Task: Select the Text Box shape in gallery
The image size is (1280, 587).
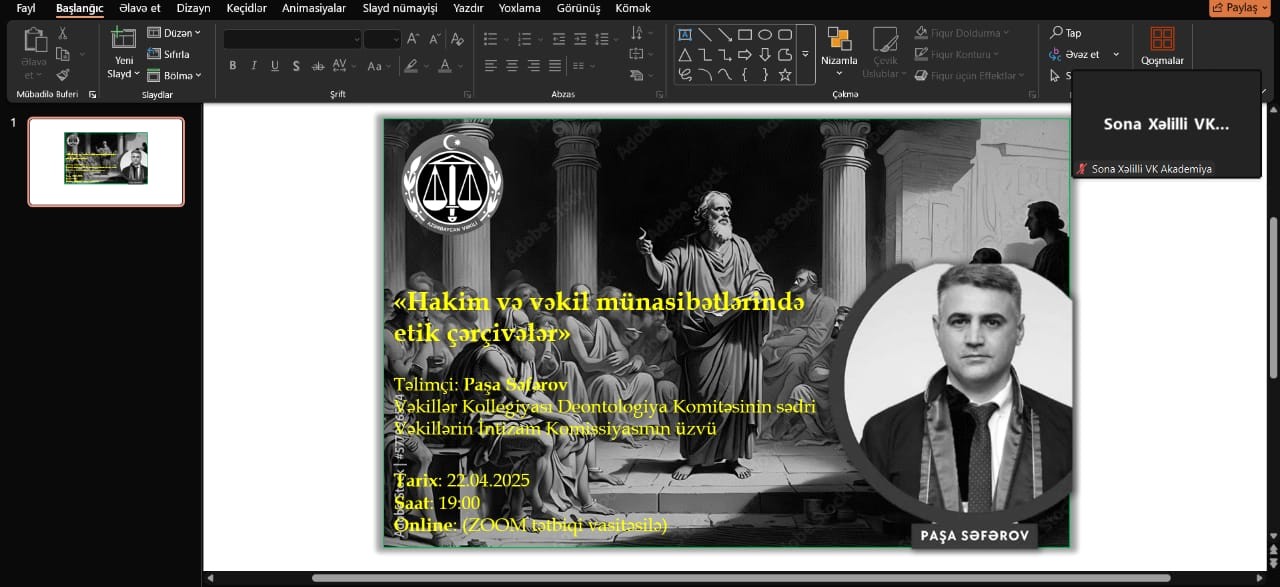Action: tap(685, 34)
